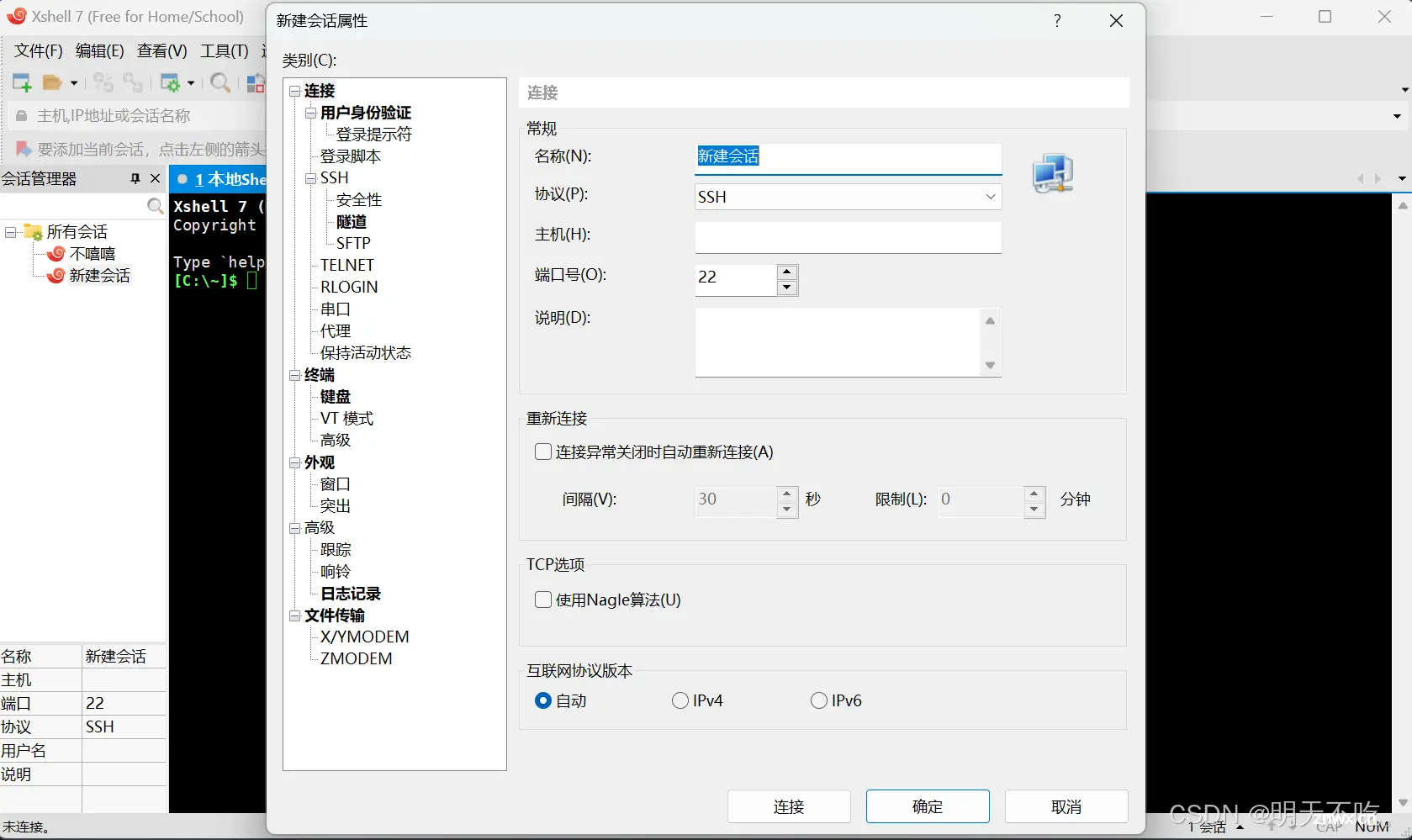
Task: Select the IPv4 radio button
Action: (x=680, y=700)
